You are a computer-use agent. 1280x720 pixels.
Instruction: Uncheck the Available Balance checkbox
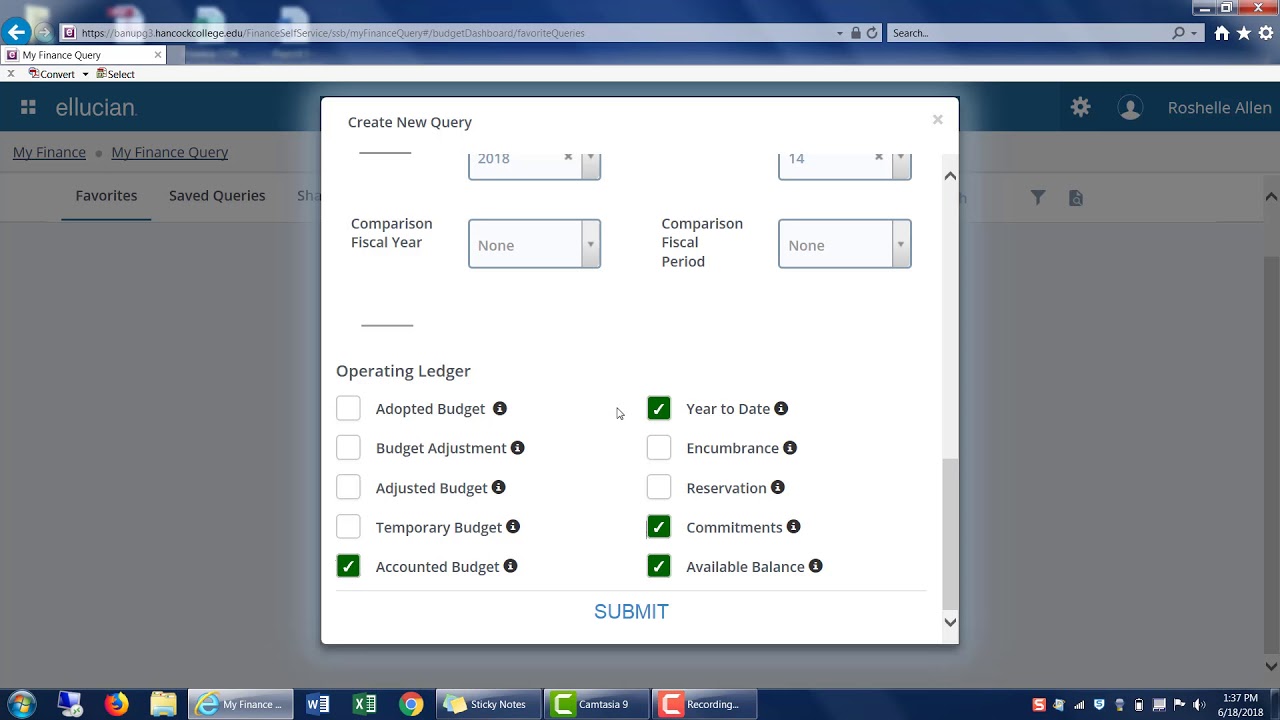coord(658,566)
